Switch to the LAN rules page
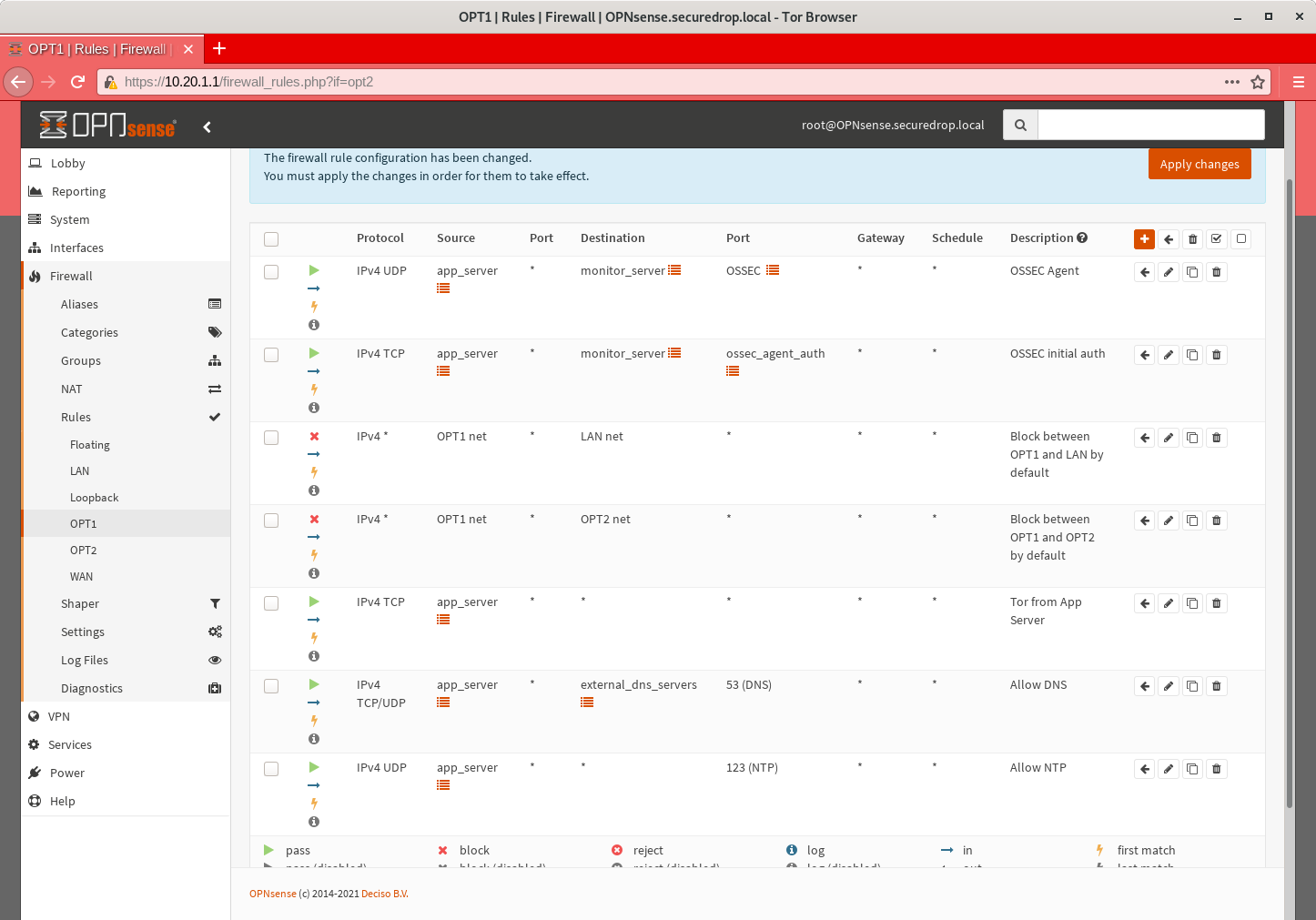 79,470
